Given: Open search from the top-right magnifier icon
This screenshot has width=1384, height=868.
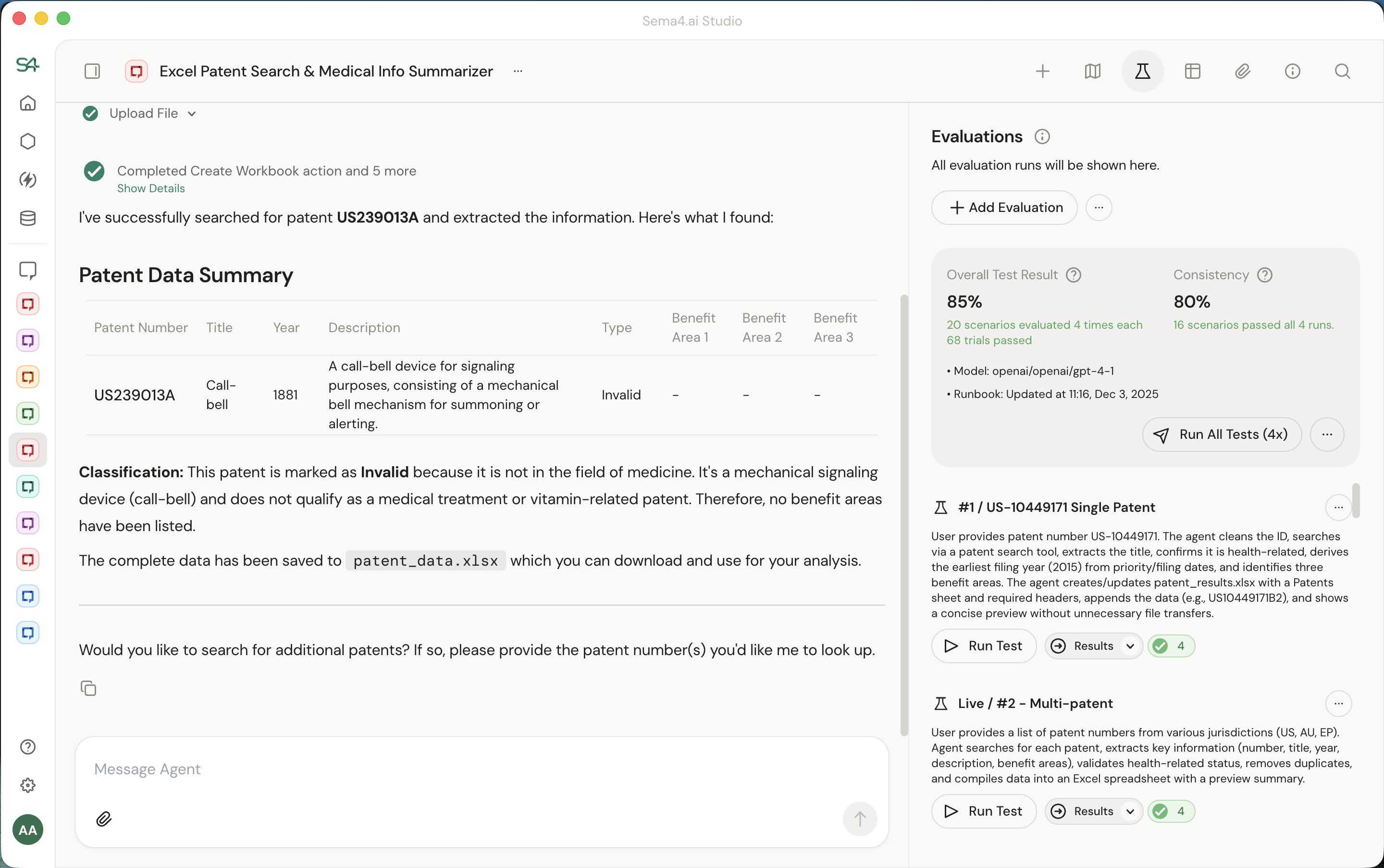Looking at the screenshot, I should click(x=1342, y=71).
